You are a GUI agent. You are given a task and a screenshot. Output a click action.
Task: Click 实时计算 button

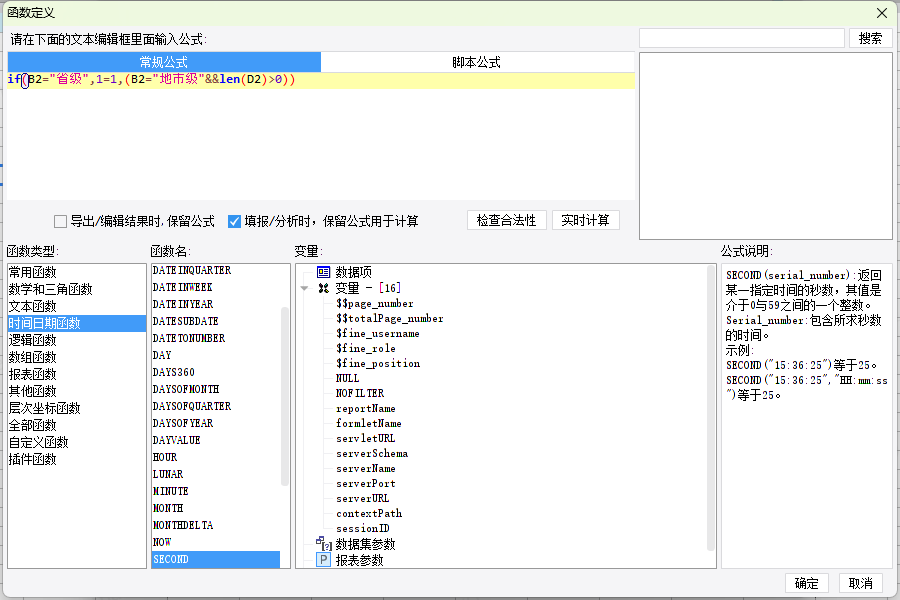click(585, 220)
